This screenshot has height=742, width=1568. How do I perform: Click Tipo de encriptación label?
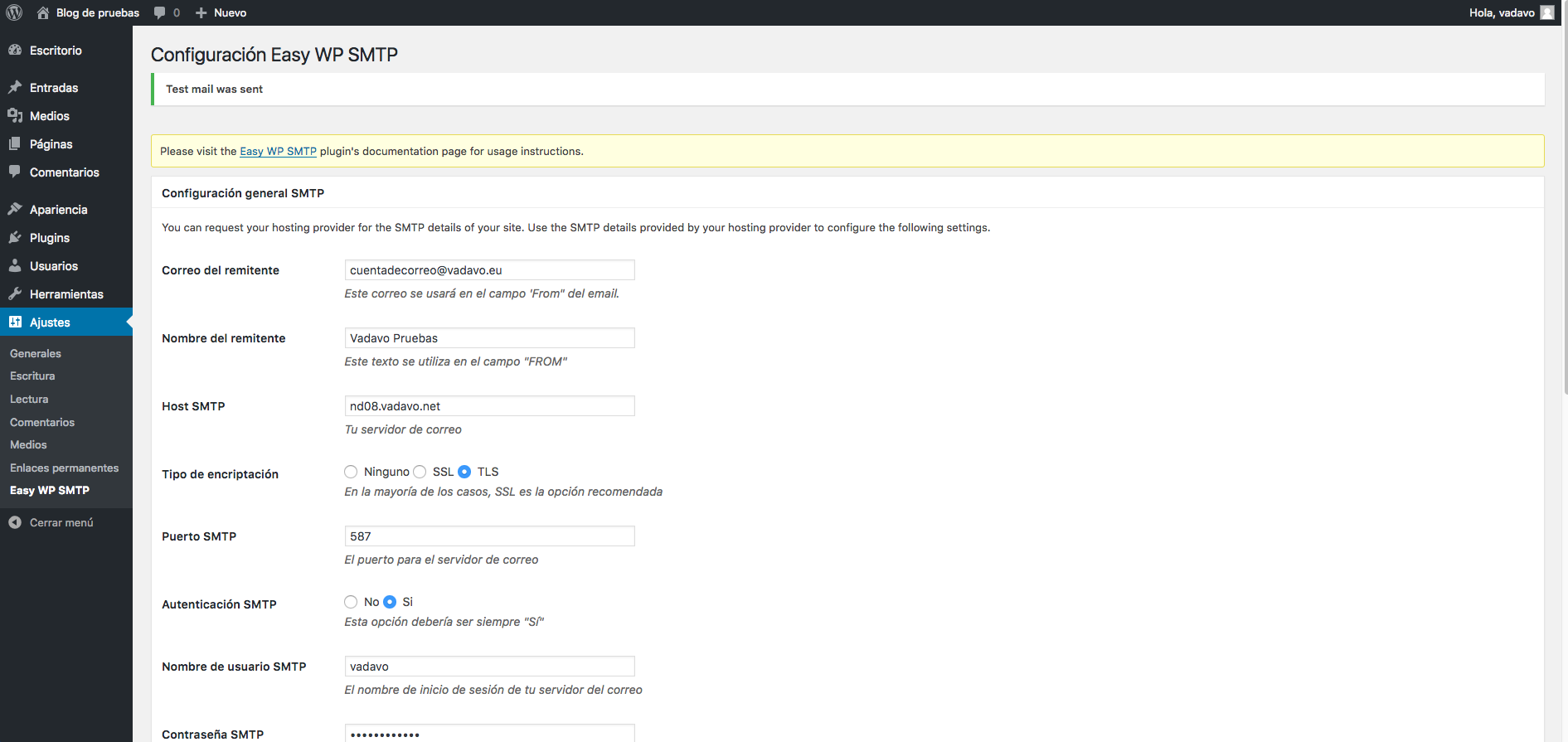point(220,474)
